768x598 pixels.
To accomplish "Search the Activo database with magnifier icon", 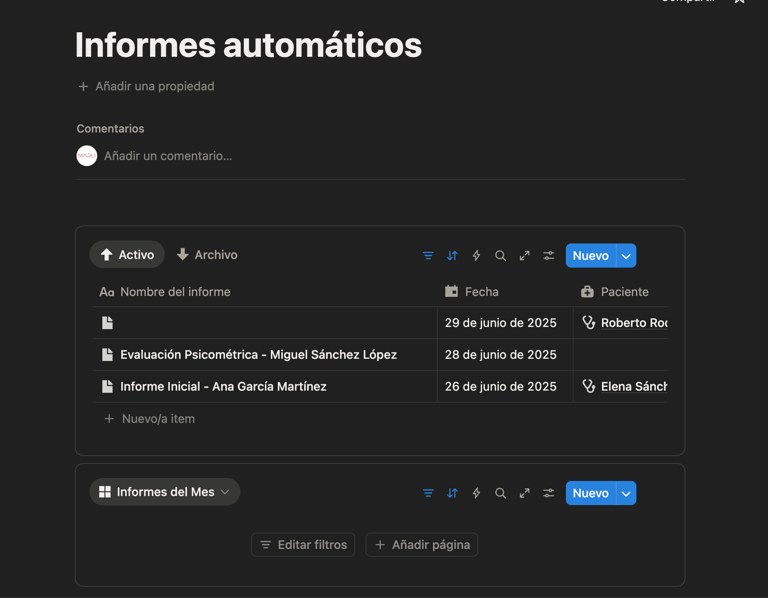I will [500, 256].
